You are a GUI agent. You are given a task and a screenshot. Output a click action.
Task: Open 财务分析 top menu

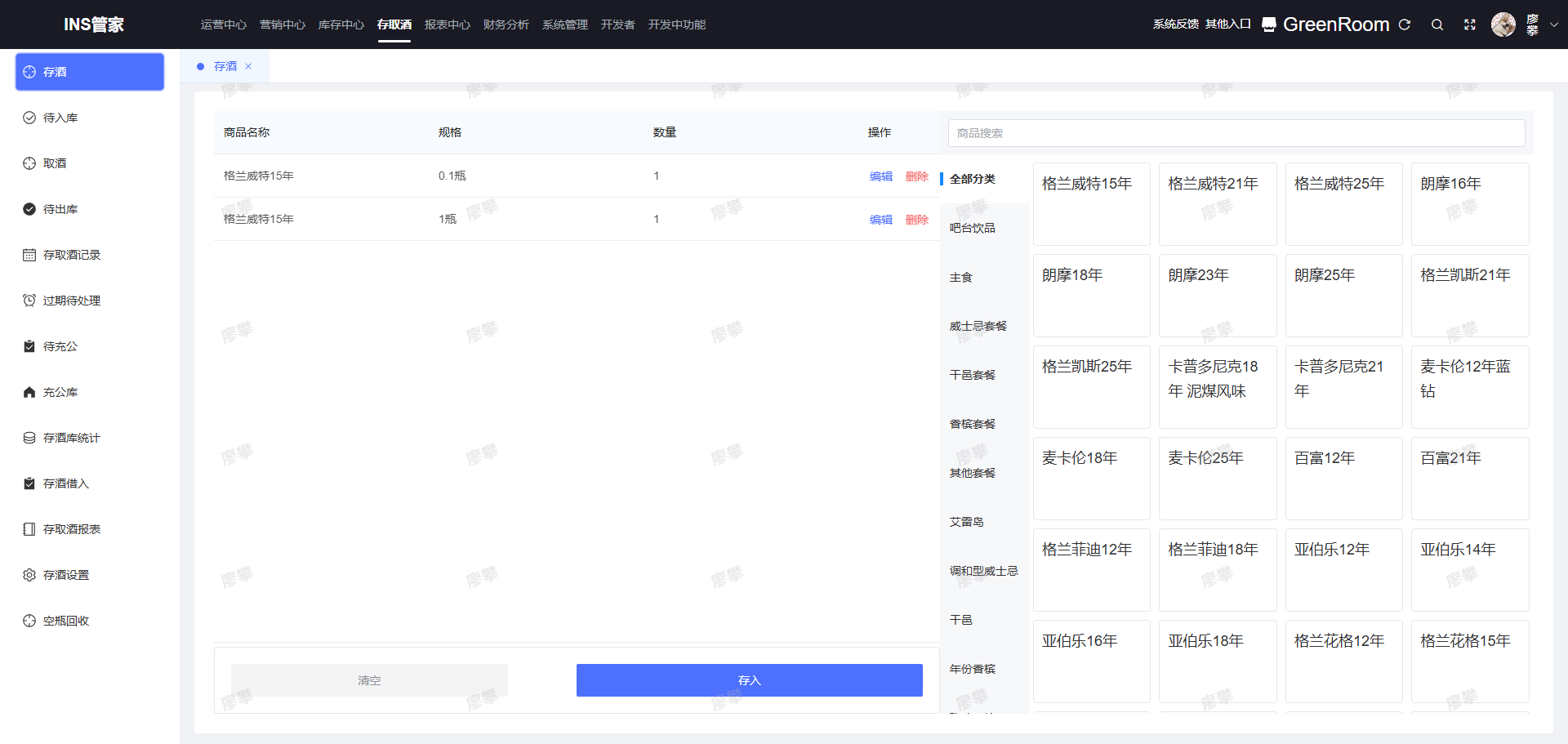[x=506, y=25]
